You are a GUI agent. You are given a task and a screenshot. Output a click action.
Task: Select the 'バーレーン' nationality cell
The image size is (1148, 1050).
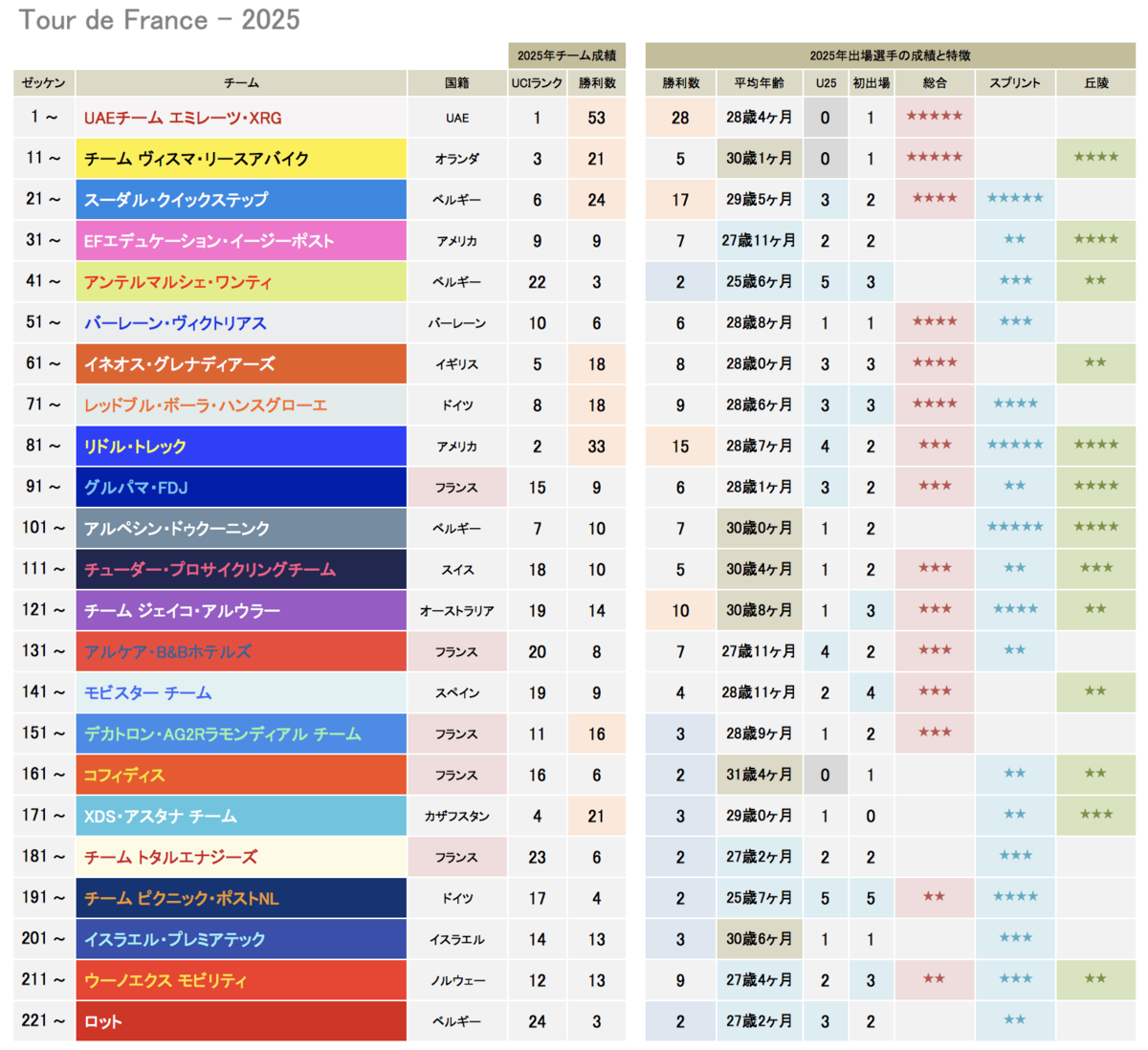pos(457,323)
